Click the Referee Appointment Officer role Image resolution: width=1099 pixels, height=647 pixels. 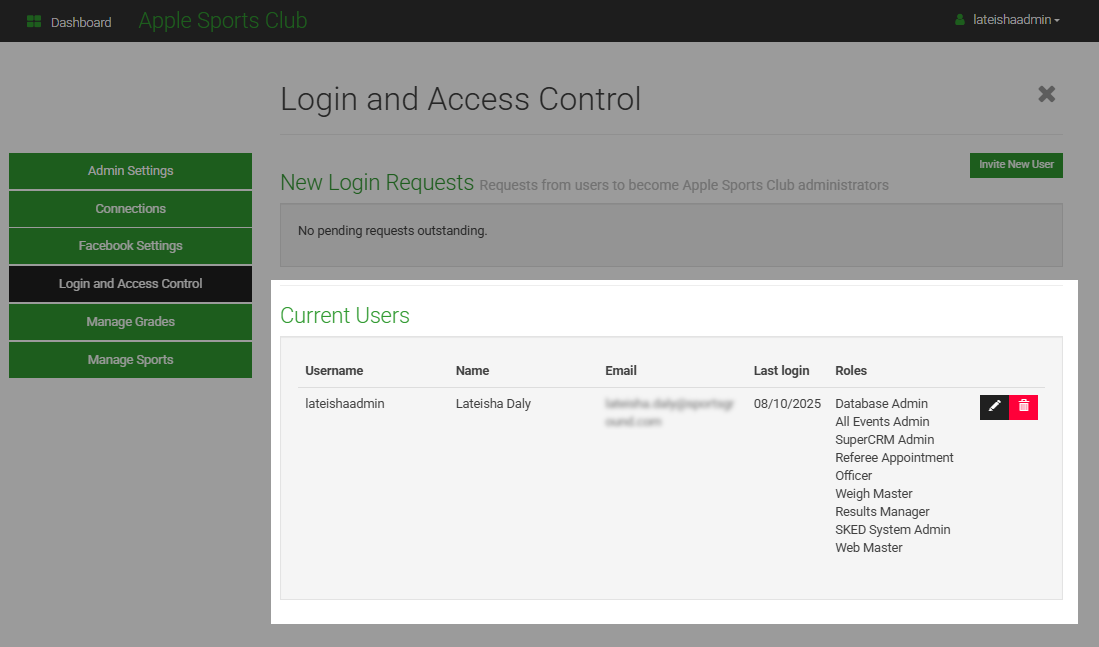[x=894, y=467]
